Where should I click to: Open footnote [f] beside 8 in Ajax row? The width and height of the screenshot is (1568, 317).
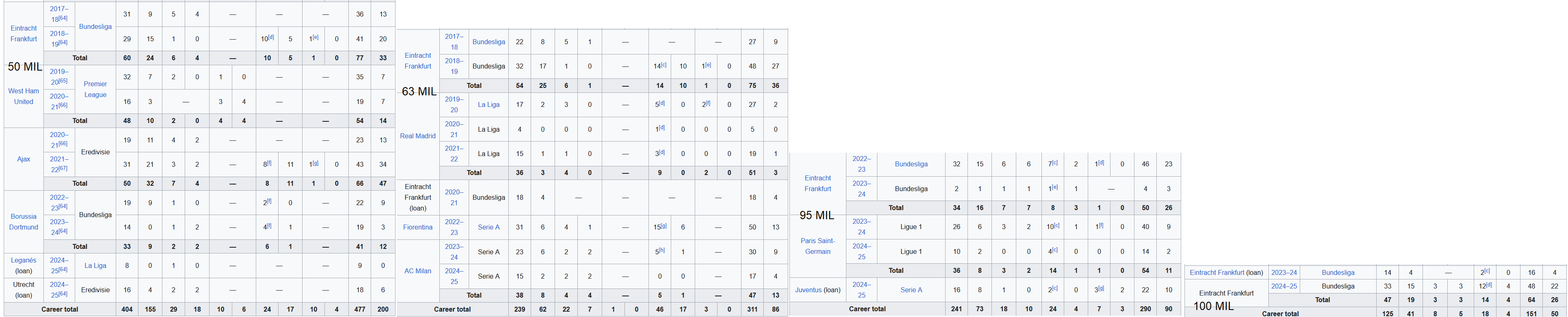pyautogui.click(x=269, y=163)
